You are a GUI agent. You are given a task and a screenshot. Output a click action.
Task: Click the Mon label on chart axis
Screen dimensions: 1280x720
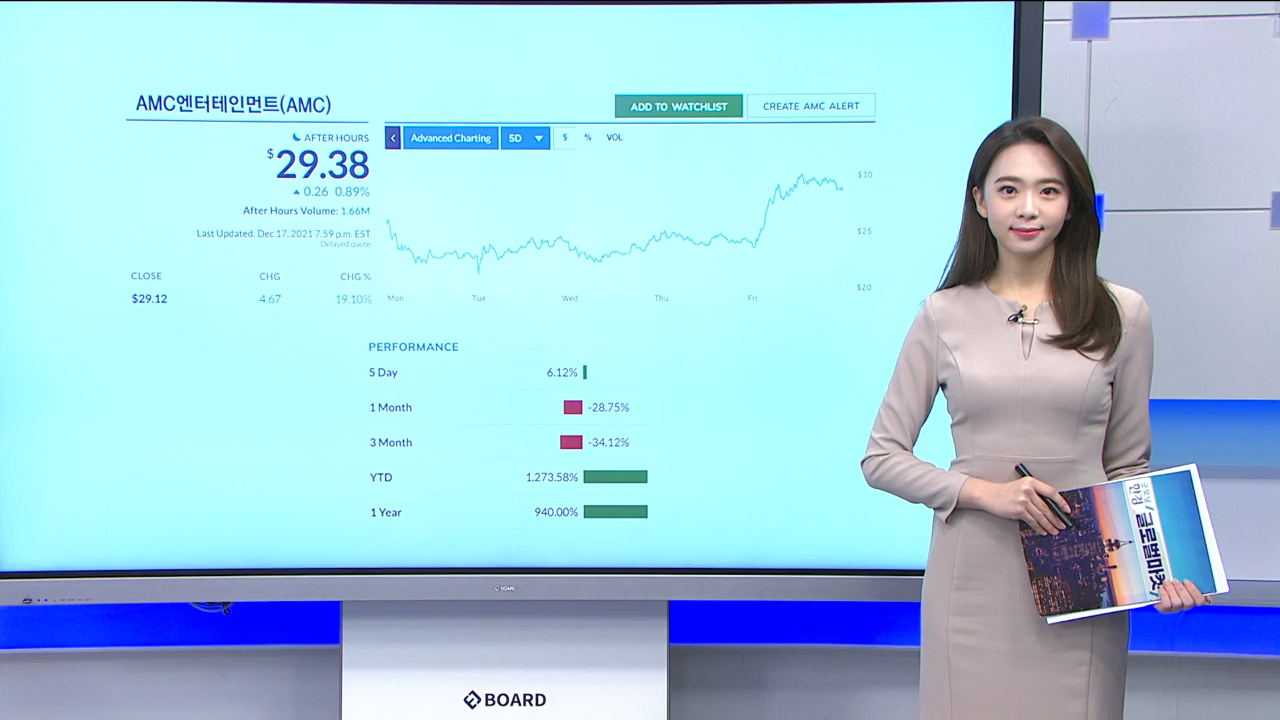pos(395,298)
